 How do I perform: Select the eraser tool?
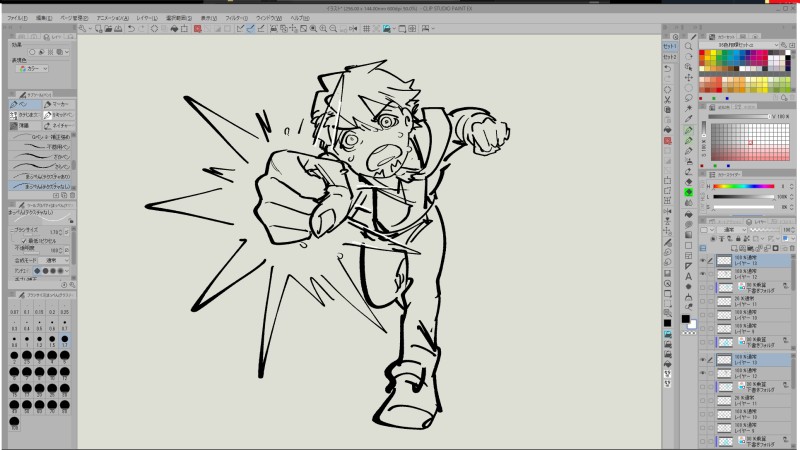pos(688,182)
